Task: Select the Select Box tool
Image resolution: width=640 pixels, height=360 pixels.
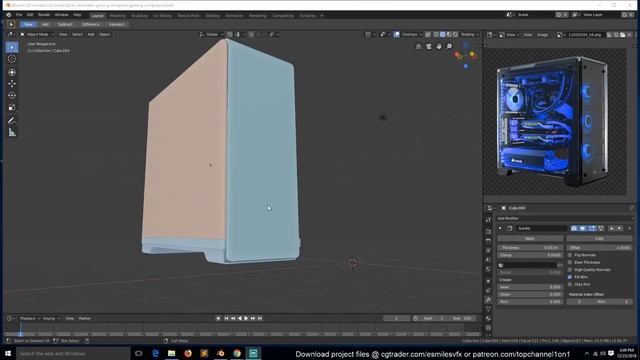Action: point(12,47)
